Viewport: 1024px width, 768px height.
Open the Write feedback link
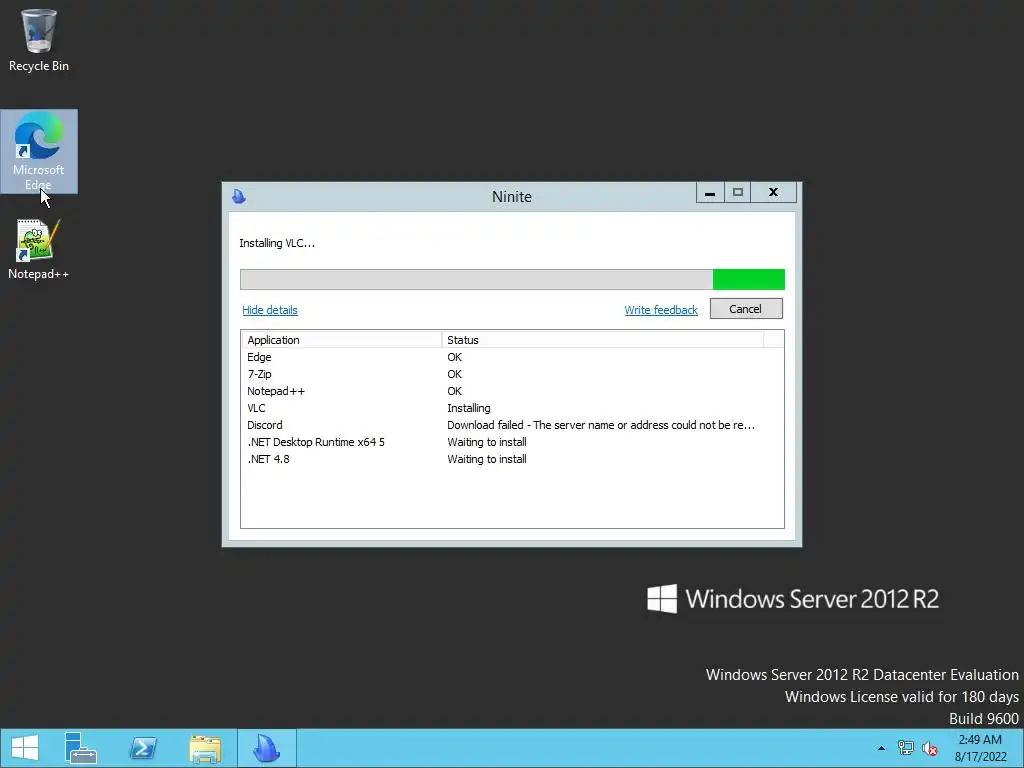pyautogui.click(x=661, y=310)
